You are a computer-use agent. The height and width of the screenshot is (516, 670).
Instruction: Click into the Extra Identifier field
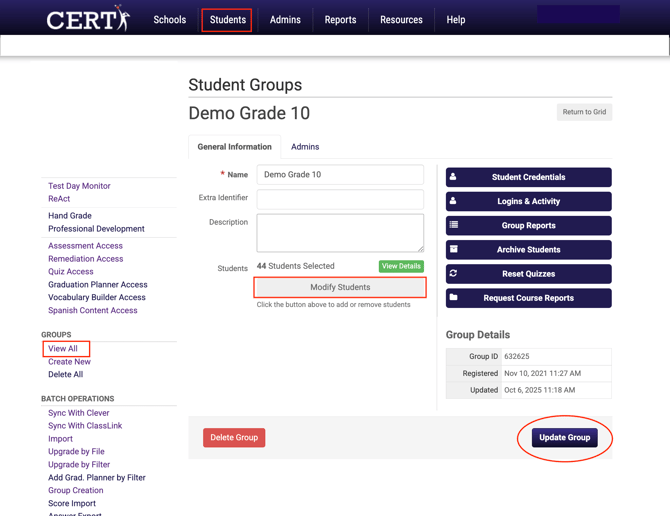coord(340,199)
